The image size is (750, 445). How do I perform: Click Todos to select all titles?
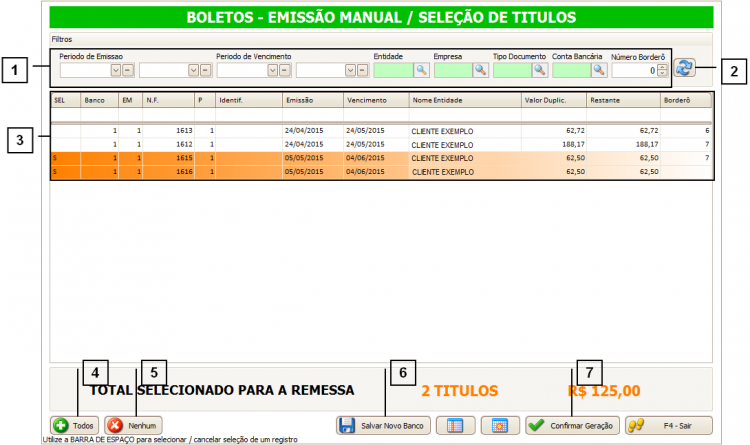75,425
